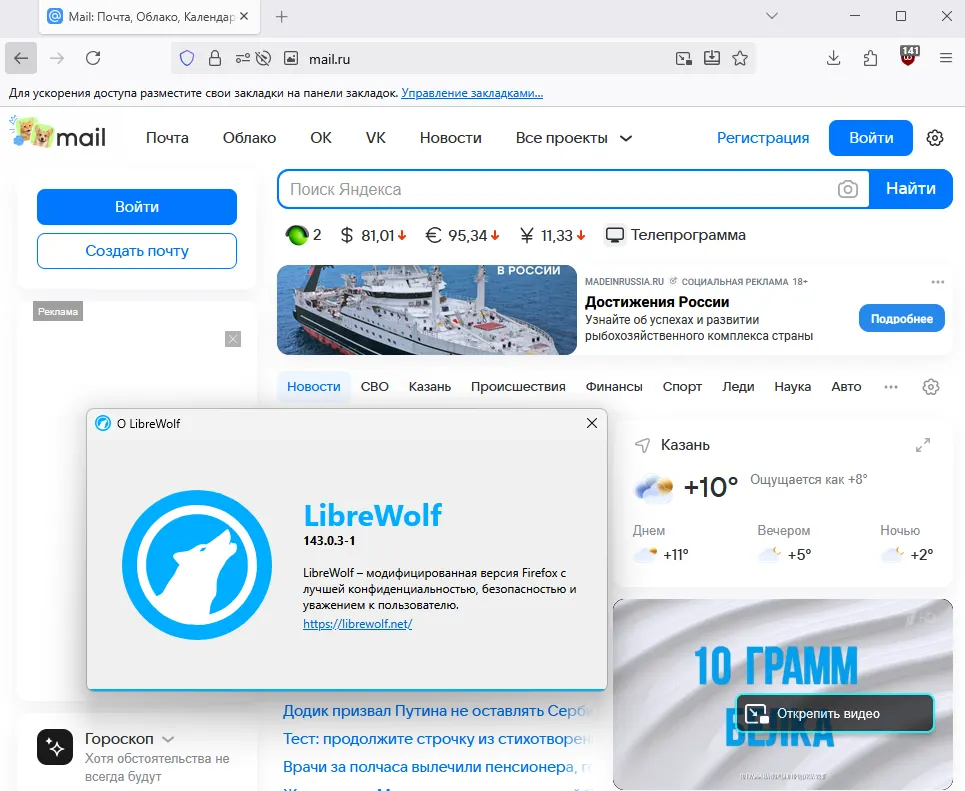Close the advertisement with the X

(233, 339)
